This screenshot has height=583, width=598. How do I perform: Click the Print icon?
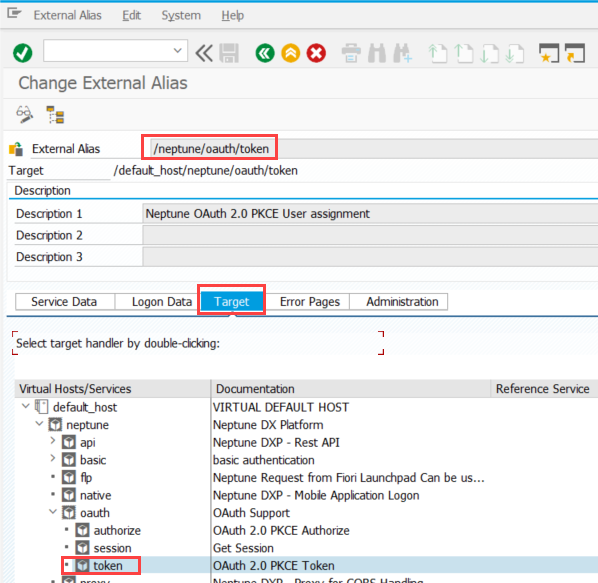tap(351, 53)
